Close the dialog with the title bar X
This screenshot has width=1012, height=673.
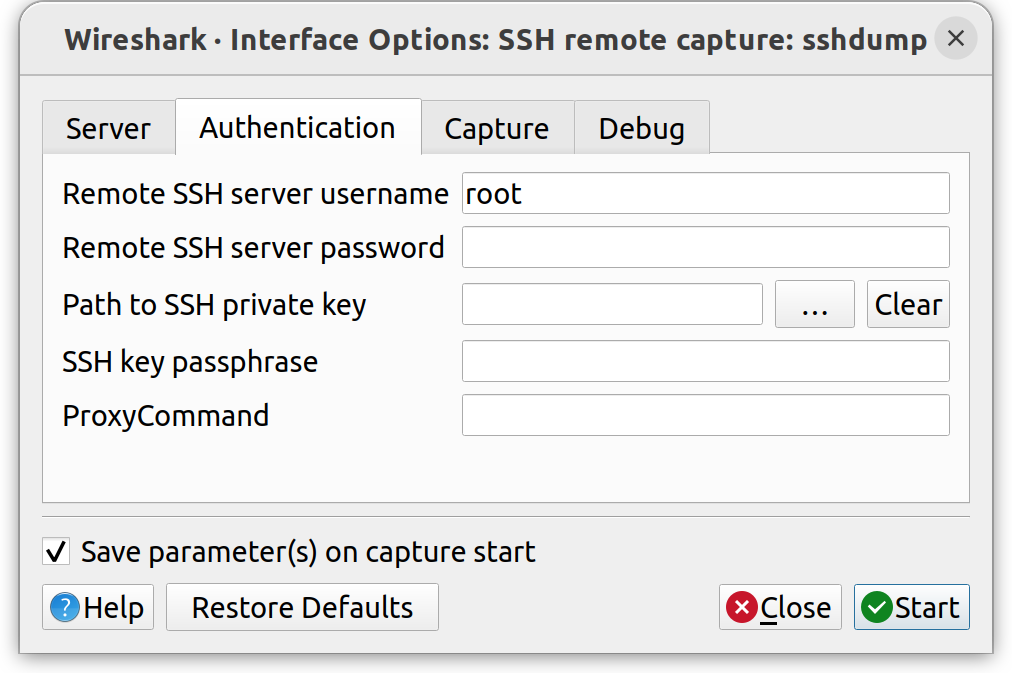[955, 39]
